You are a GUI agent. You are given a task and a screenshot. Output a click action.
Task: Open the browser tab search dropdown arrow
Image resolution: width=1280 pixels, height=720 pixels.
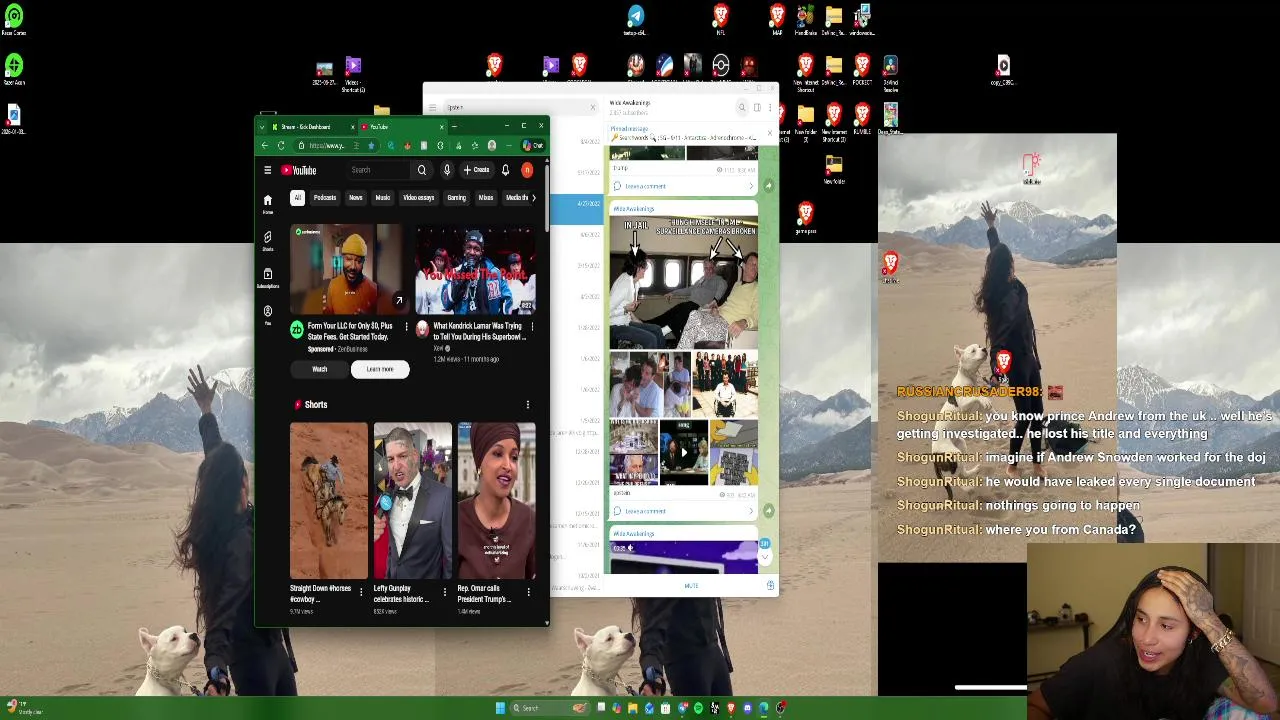[x=264, y=127]
